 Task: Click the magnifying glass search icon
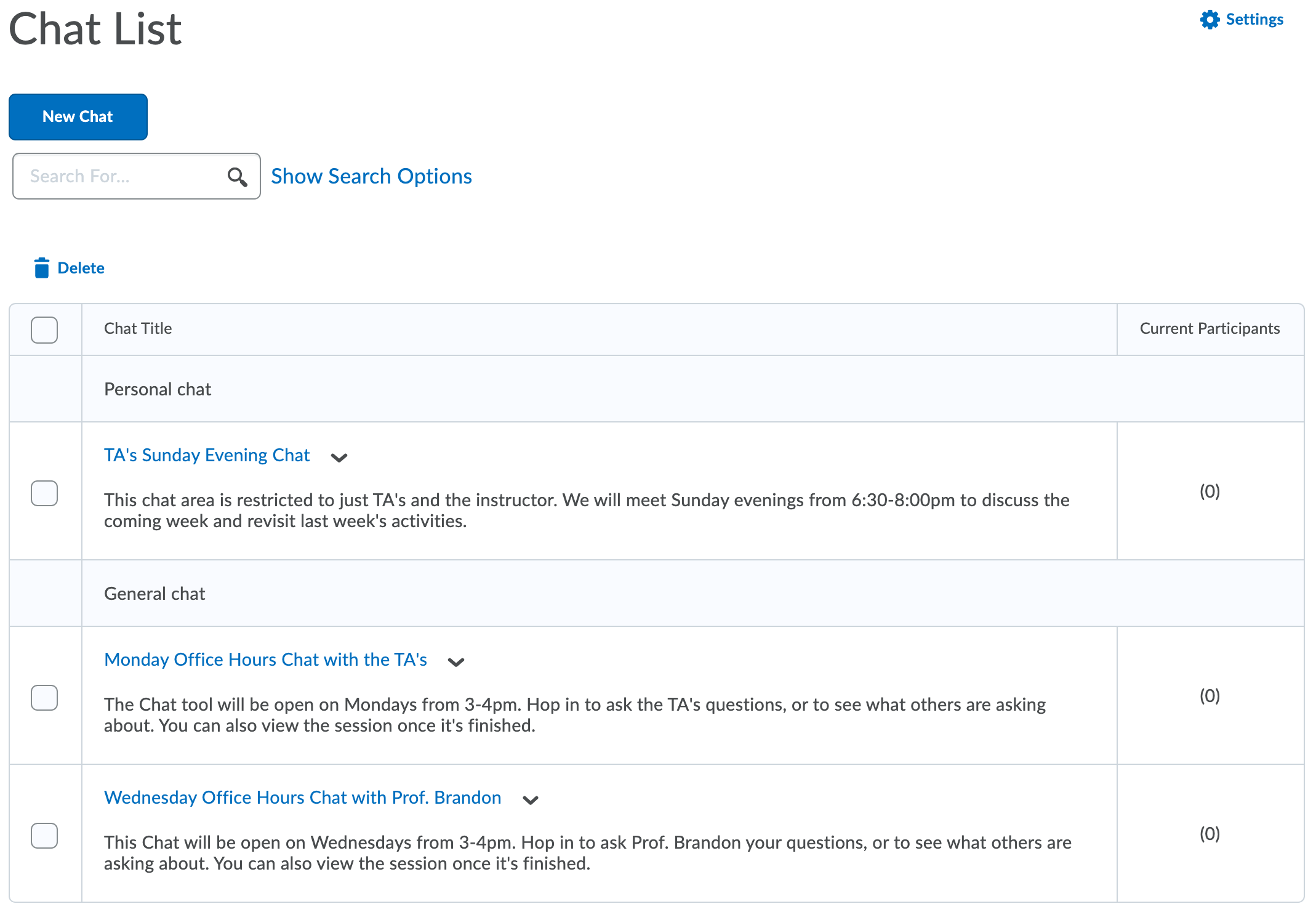[237, 177]
